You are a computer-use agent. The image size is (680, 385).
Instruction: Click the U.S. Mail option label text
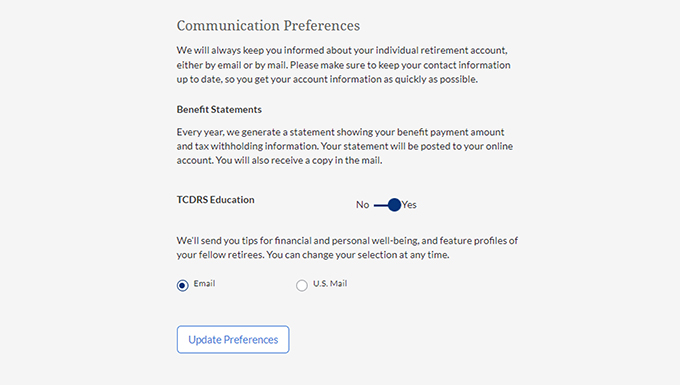pyautogui.click(x=330, y=284)
